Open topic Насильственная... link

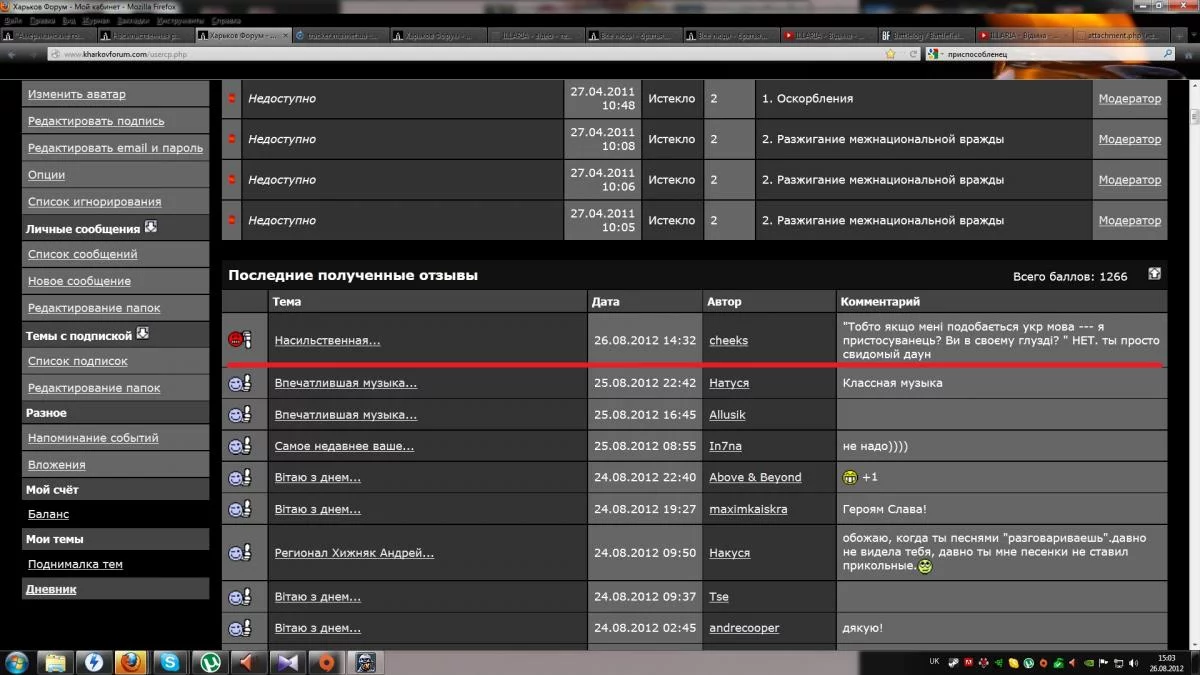(x=327, y=340)
